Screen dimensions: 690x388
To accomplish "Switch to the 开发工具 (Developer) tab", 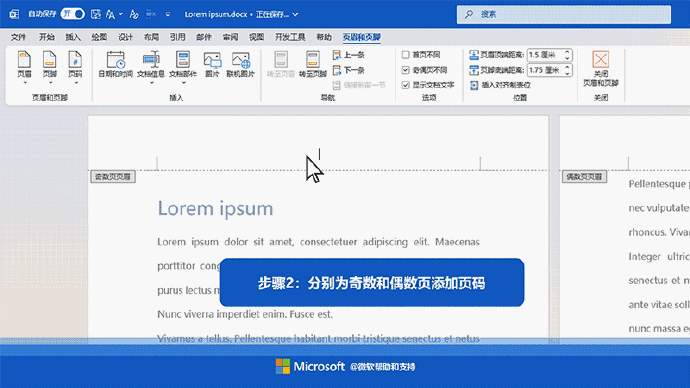I will coord(290,37).
